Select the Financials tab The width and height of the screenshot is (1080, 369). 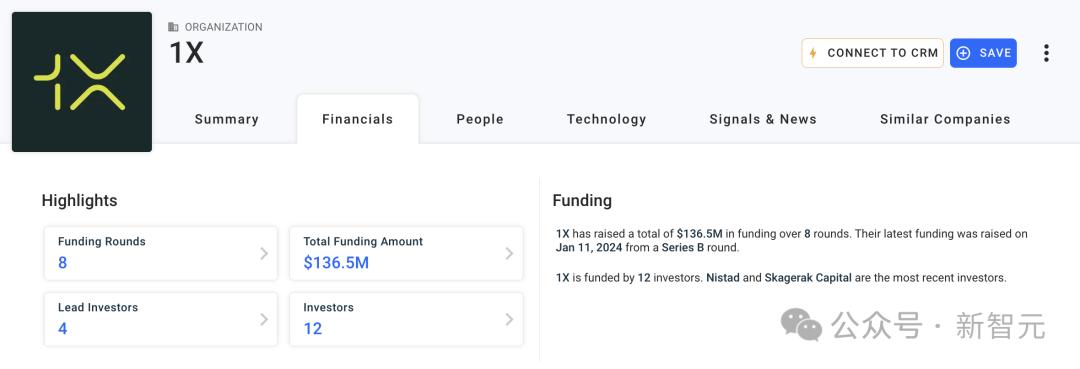(x=357, y=119)
